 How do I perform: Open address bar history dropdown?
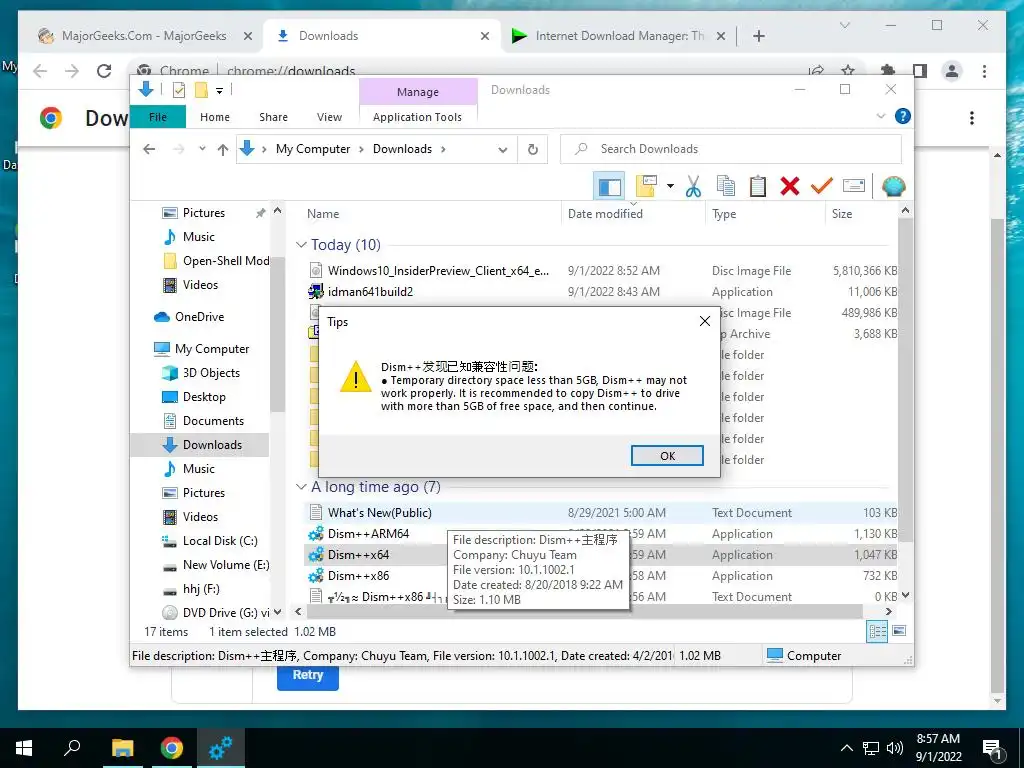[502, 150]
